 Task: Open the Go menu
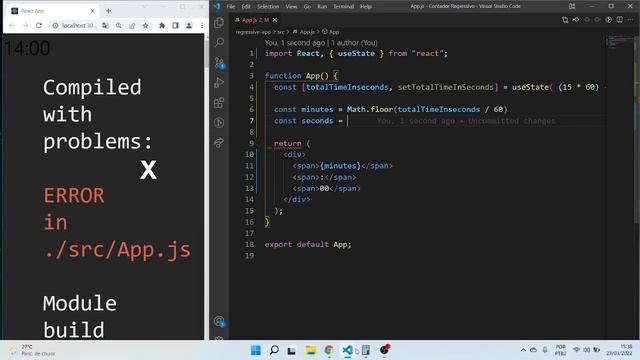coord(307,7)
